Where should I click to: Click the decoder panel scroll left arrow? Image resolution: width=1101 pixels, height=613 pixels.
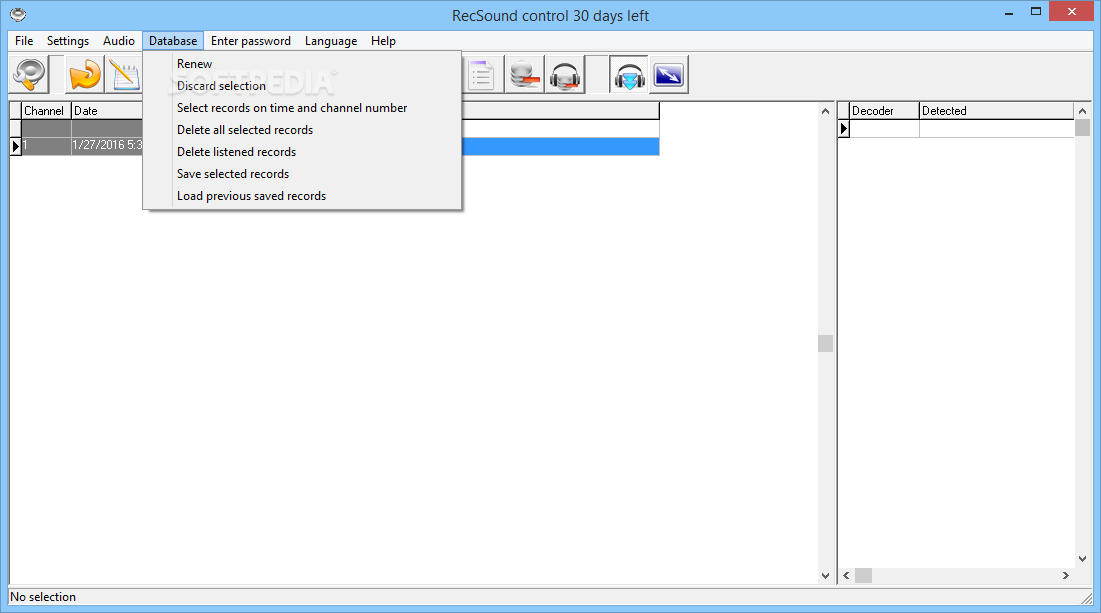pyautogui.click(x=846, y=575)
